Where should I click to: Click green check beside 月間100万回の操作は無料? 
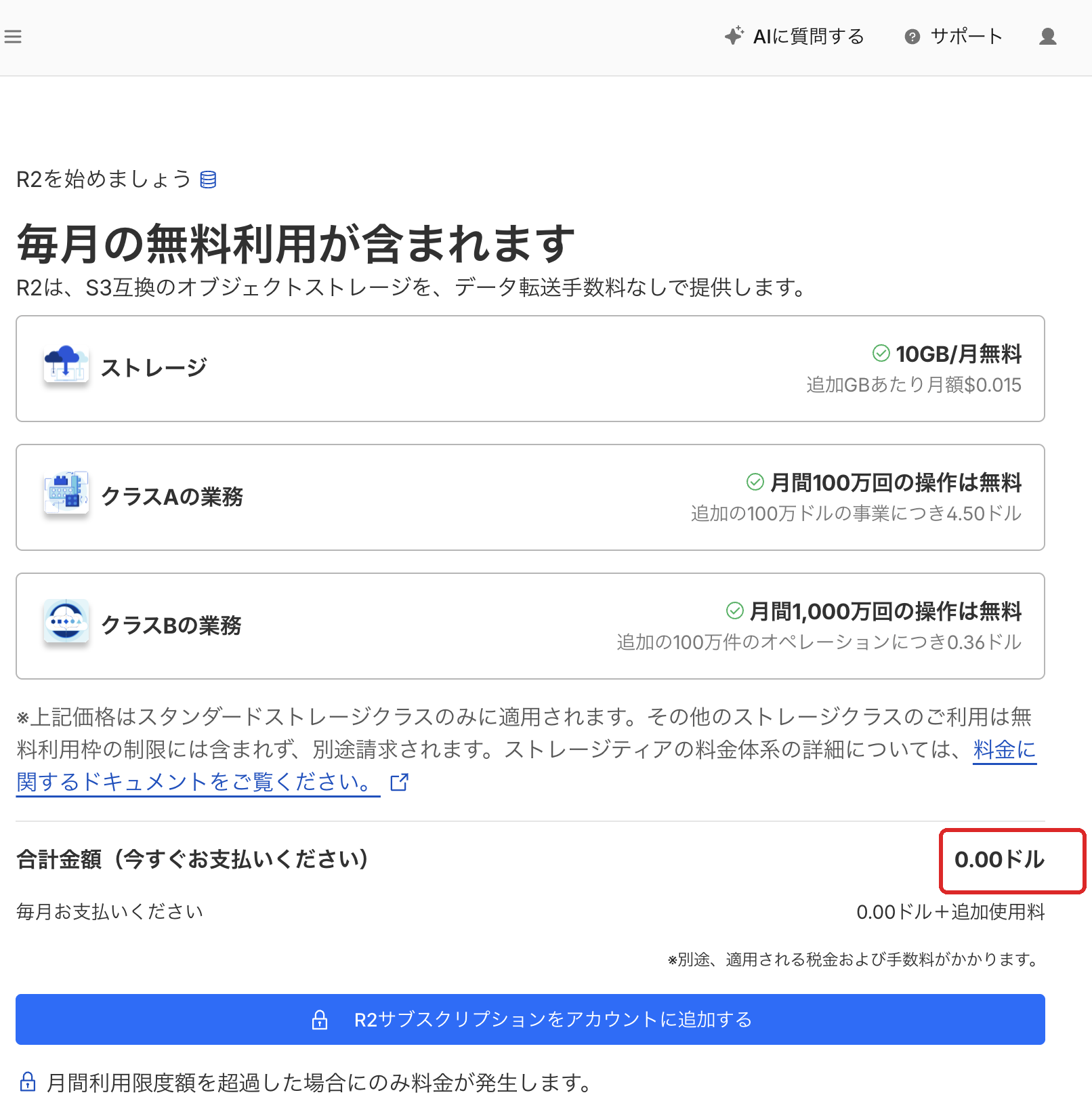(755, 482)
